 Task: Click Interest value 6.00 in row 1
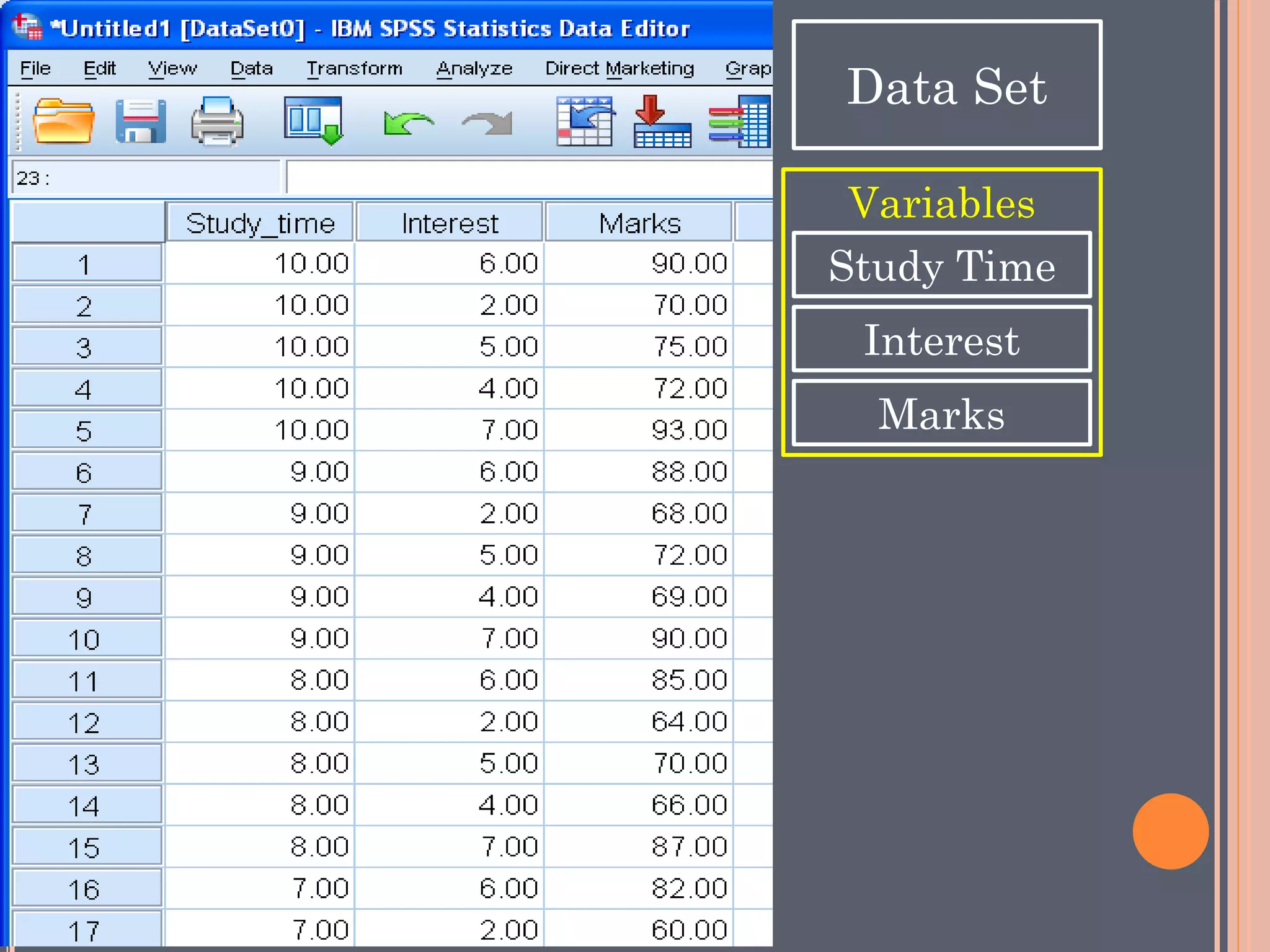(450, 263)
